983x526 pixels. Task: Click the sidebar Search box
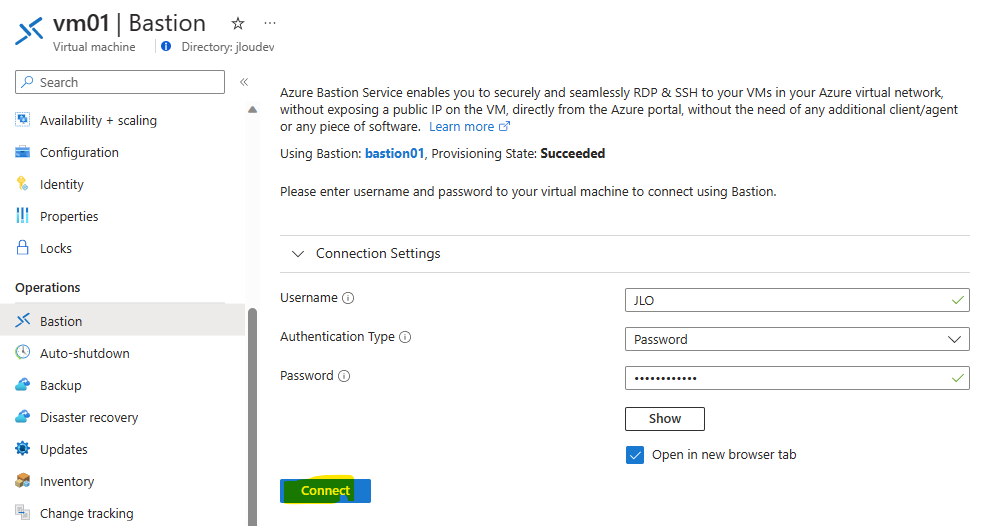click(120, 82)
